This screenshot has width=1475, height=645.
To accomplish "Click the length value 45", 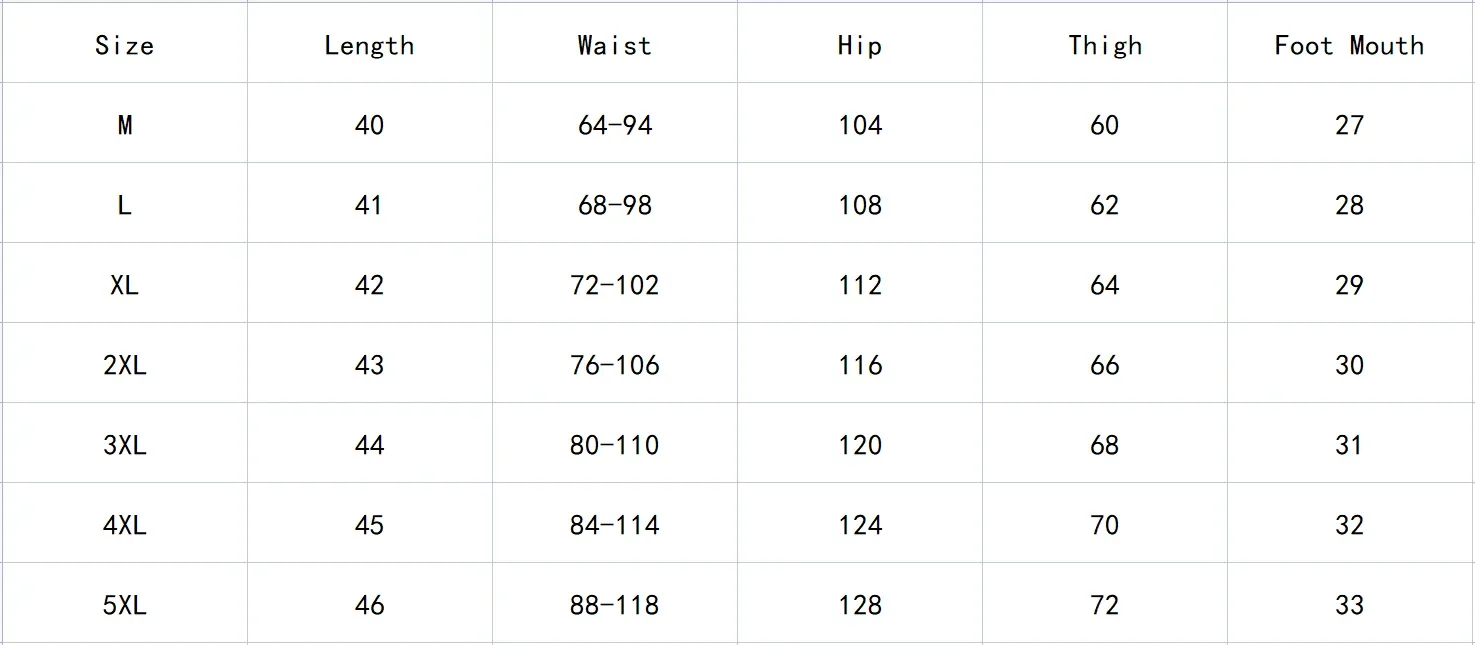I will click(x=369, y=525).
